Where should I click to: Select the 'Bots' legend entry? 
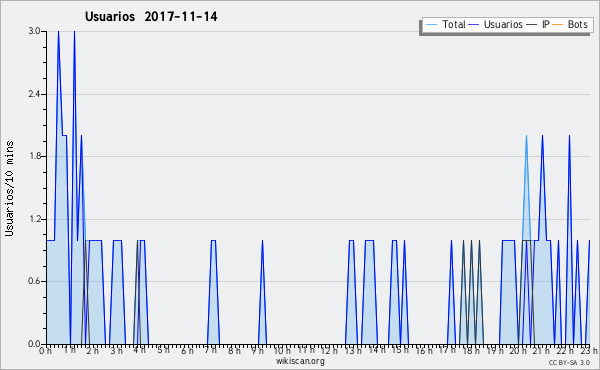coord(577,24)
